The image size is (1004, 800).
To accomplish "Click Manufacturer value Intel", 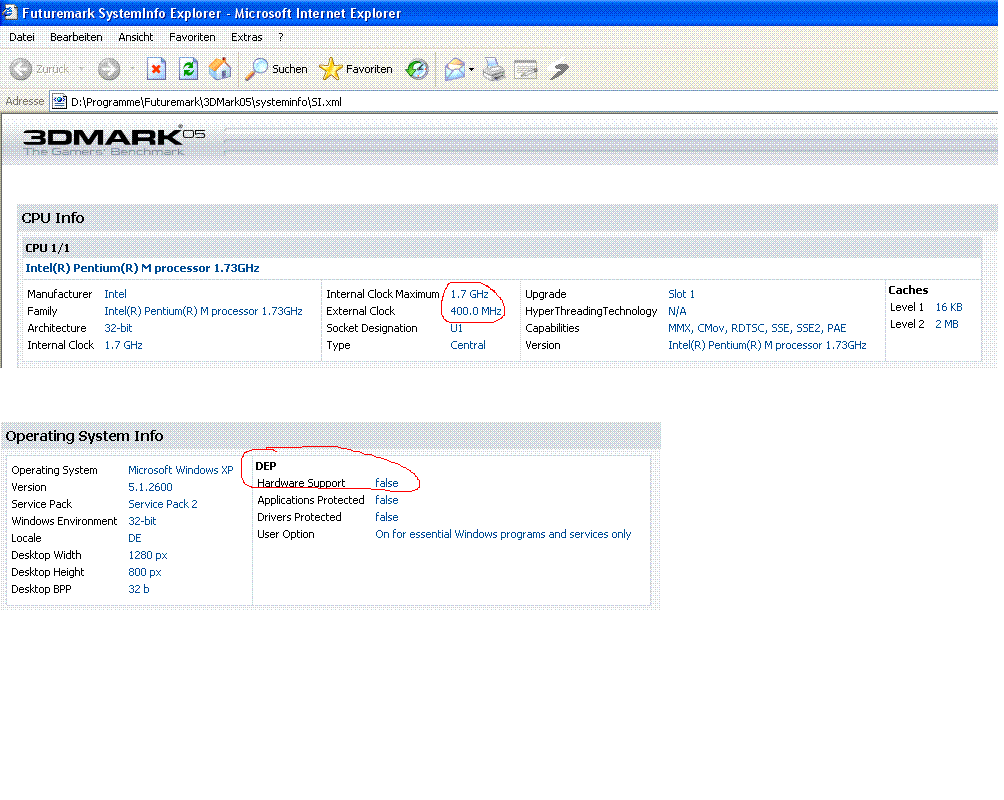I will pos(115,294).
